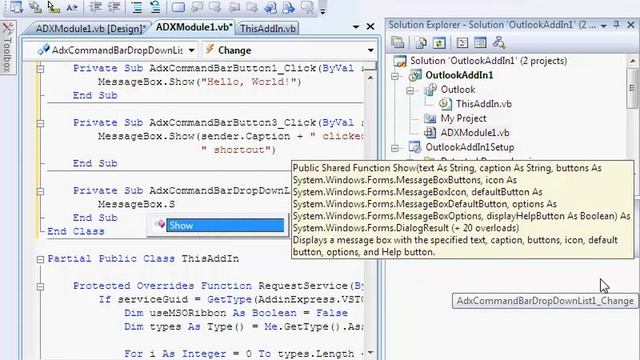Go to the previous bookmark

(x=197, y=7)
